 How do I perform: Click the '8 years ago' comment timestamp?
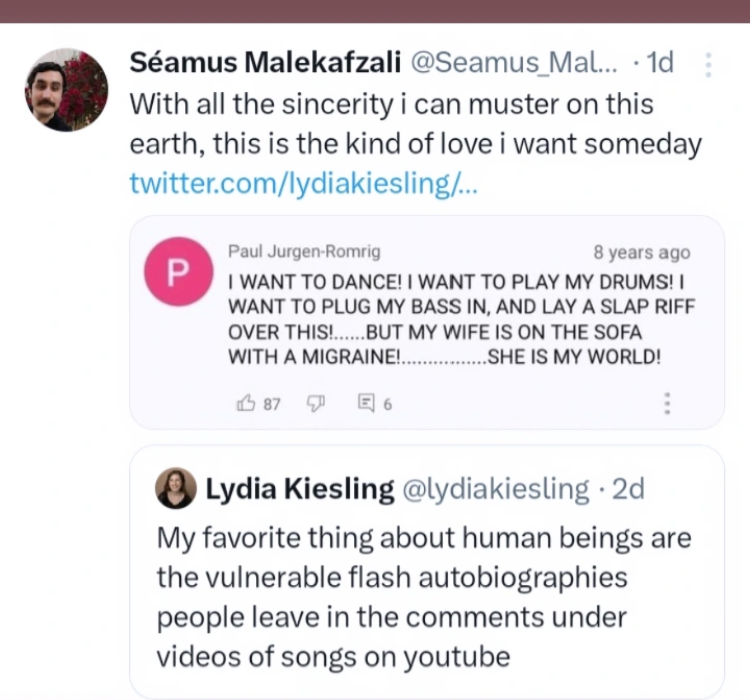[641, 253]
